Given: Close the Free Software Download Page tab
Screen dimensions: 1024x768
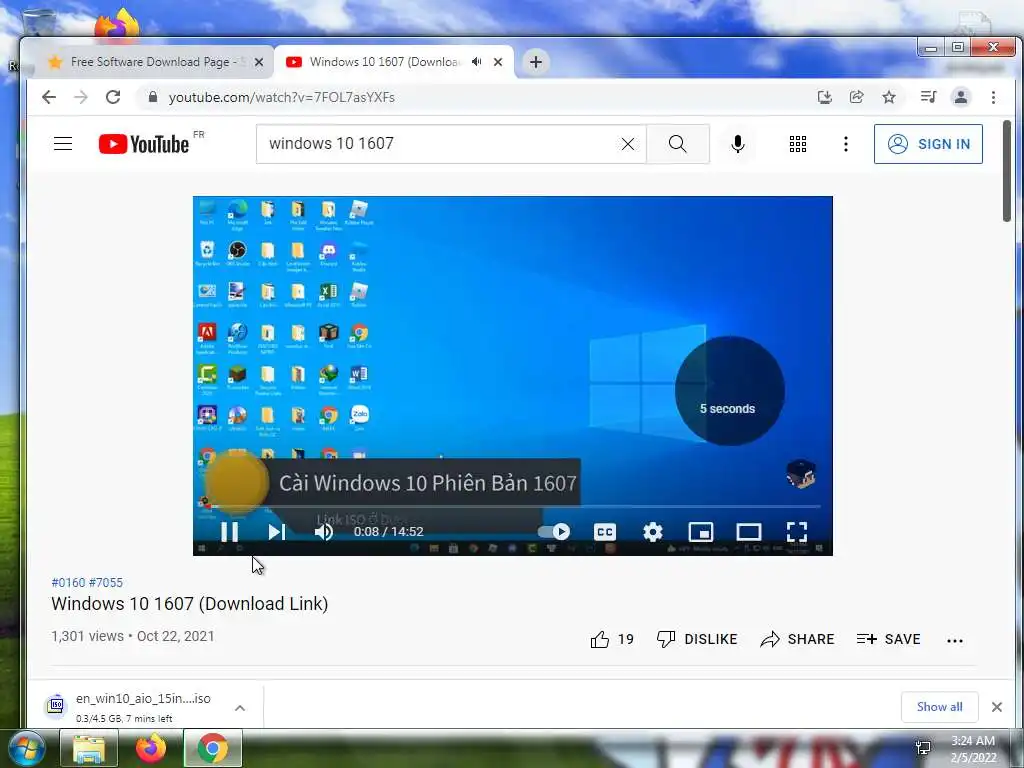Looking at the screenshot, I should (x=259, y=62).
